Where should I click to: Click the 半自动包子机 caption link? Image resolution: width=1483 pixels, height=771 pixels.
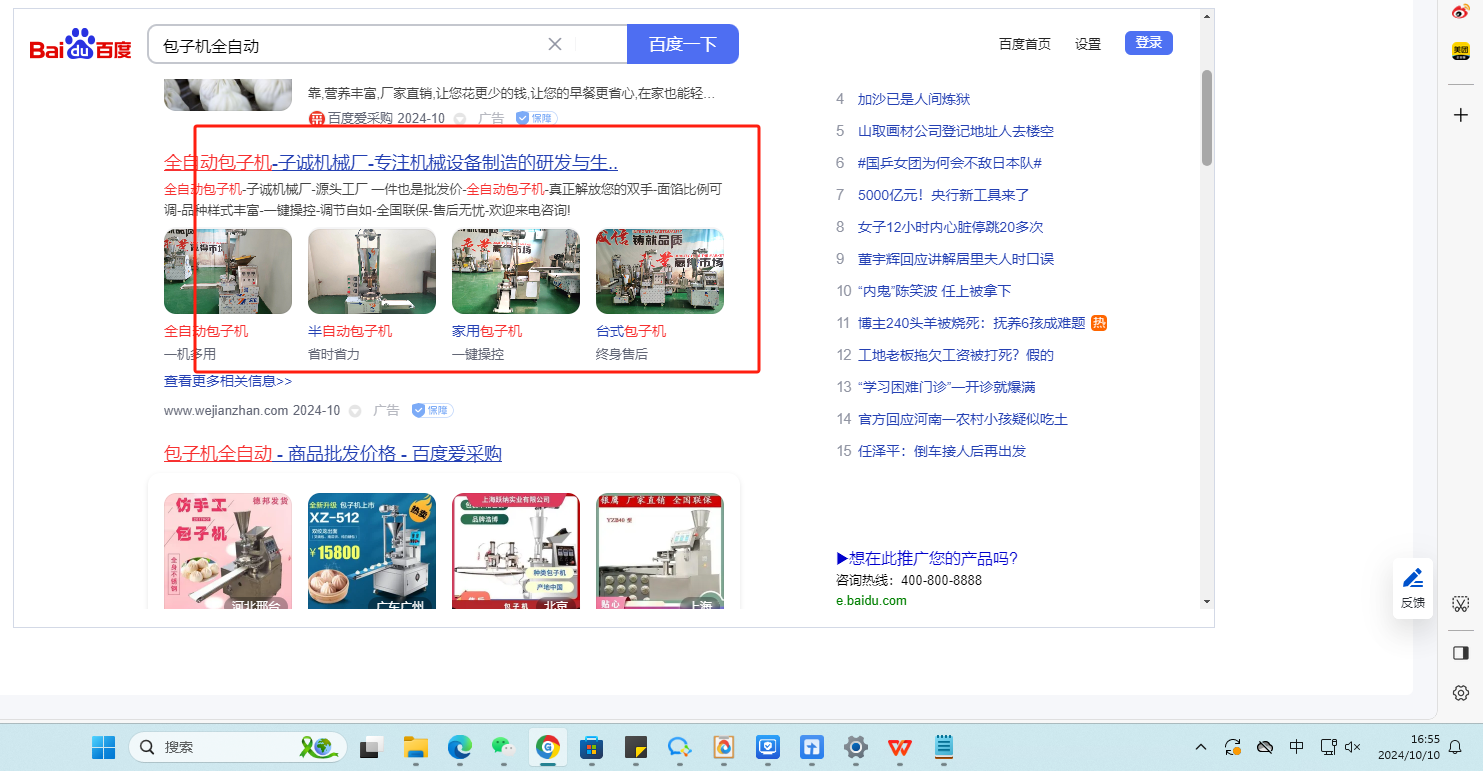350,331
